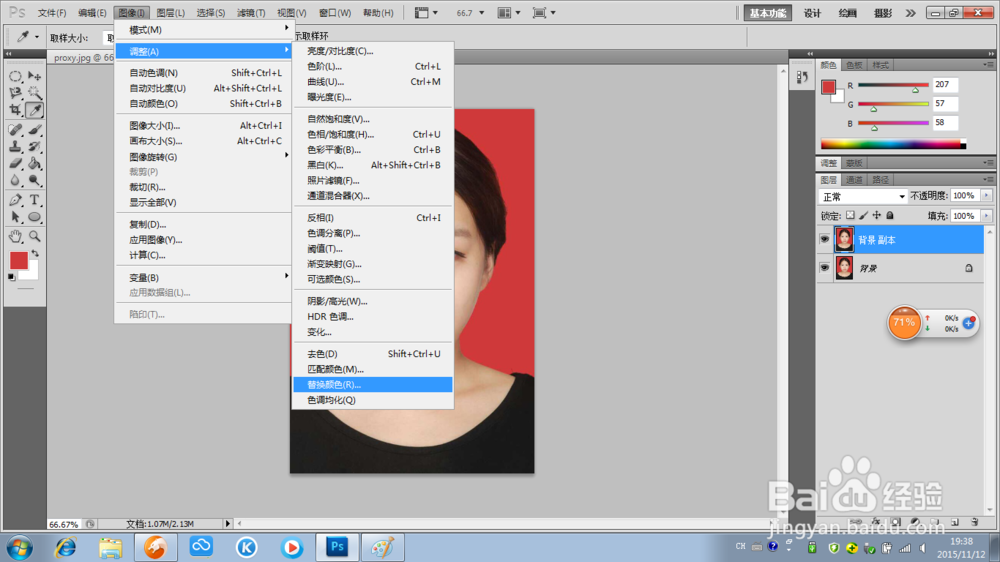Viewport: 1000px width, 562px height.
Task: Open the blend mode dropdown 正常
Action: click(x=863, y=196)
